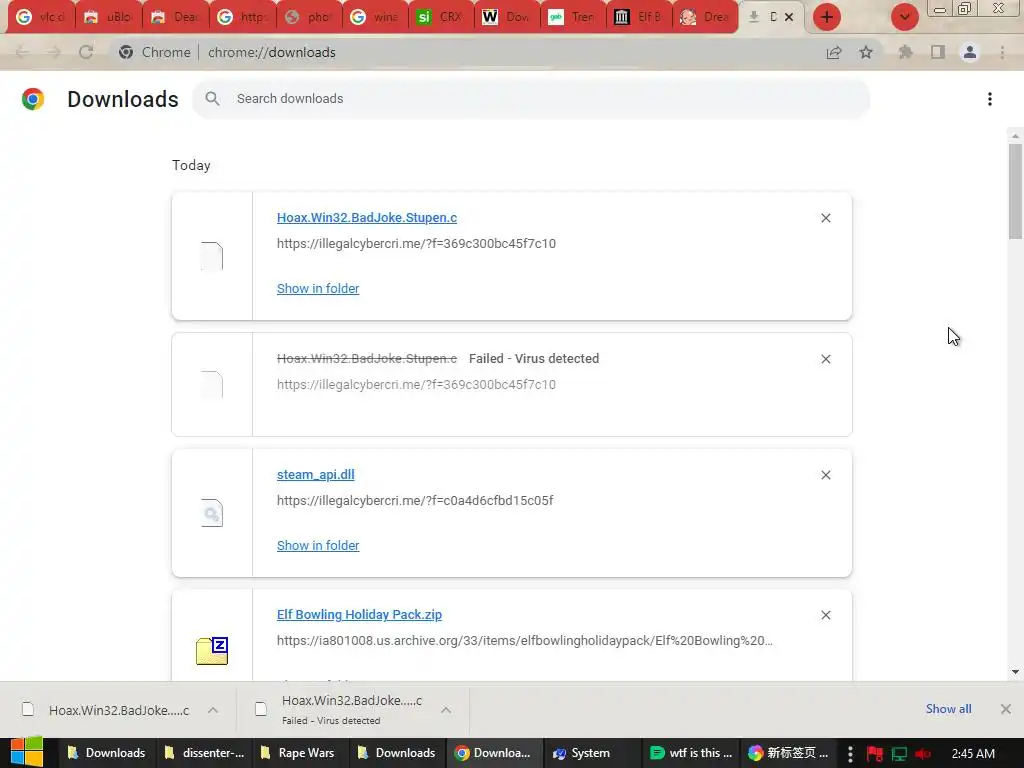
Task: Reload the downloads page
Action: [x=86, y=52]
